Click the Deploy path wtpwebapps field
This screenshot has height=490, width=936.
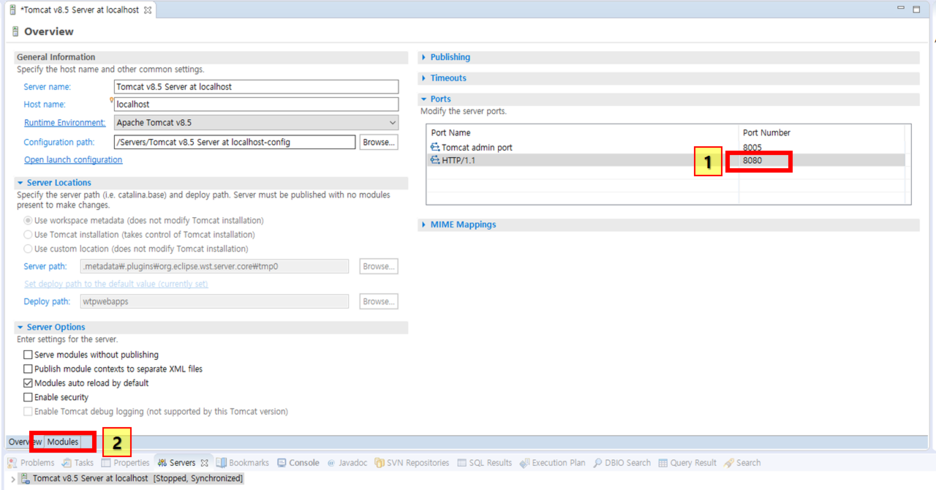tap(214, 301)
